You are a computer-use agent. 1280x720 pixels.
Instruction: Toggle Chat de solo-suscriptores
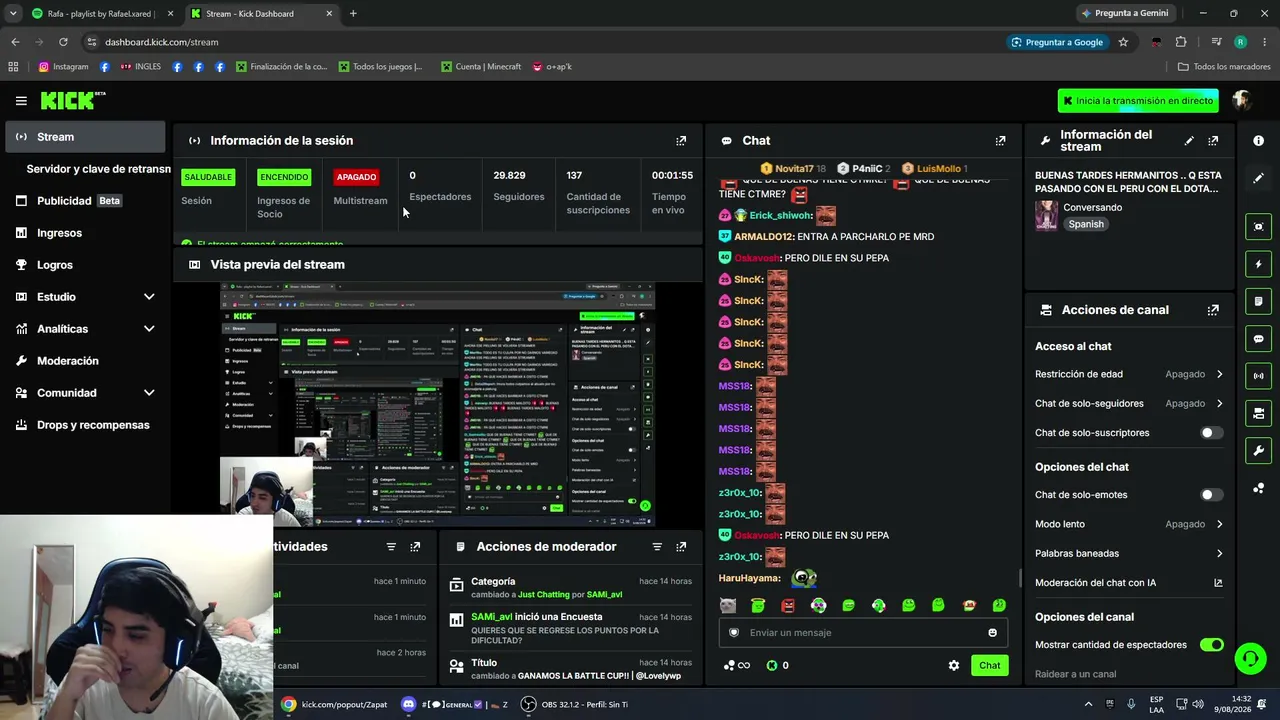(1211, 433)
